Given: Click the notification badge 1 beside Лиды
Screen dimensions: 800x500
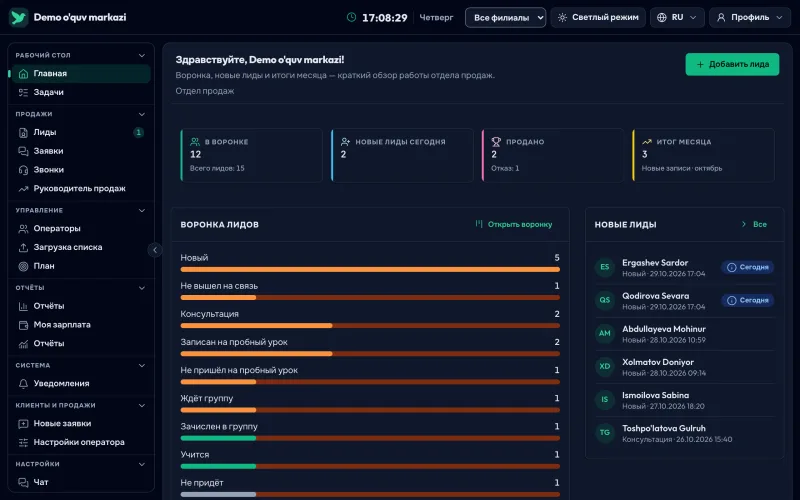Looking at the screenshot, I should (138, 133).
